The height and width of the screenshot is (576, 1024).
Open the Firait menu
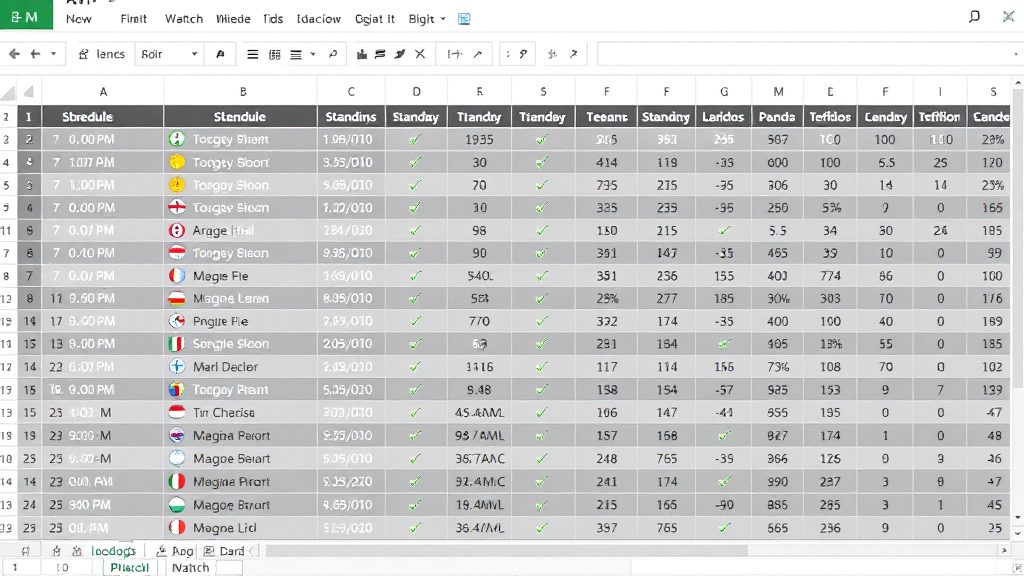[133, 19]
